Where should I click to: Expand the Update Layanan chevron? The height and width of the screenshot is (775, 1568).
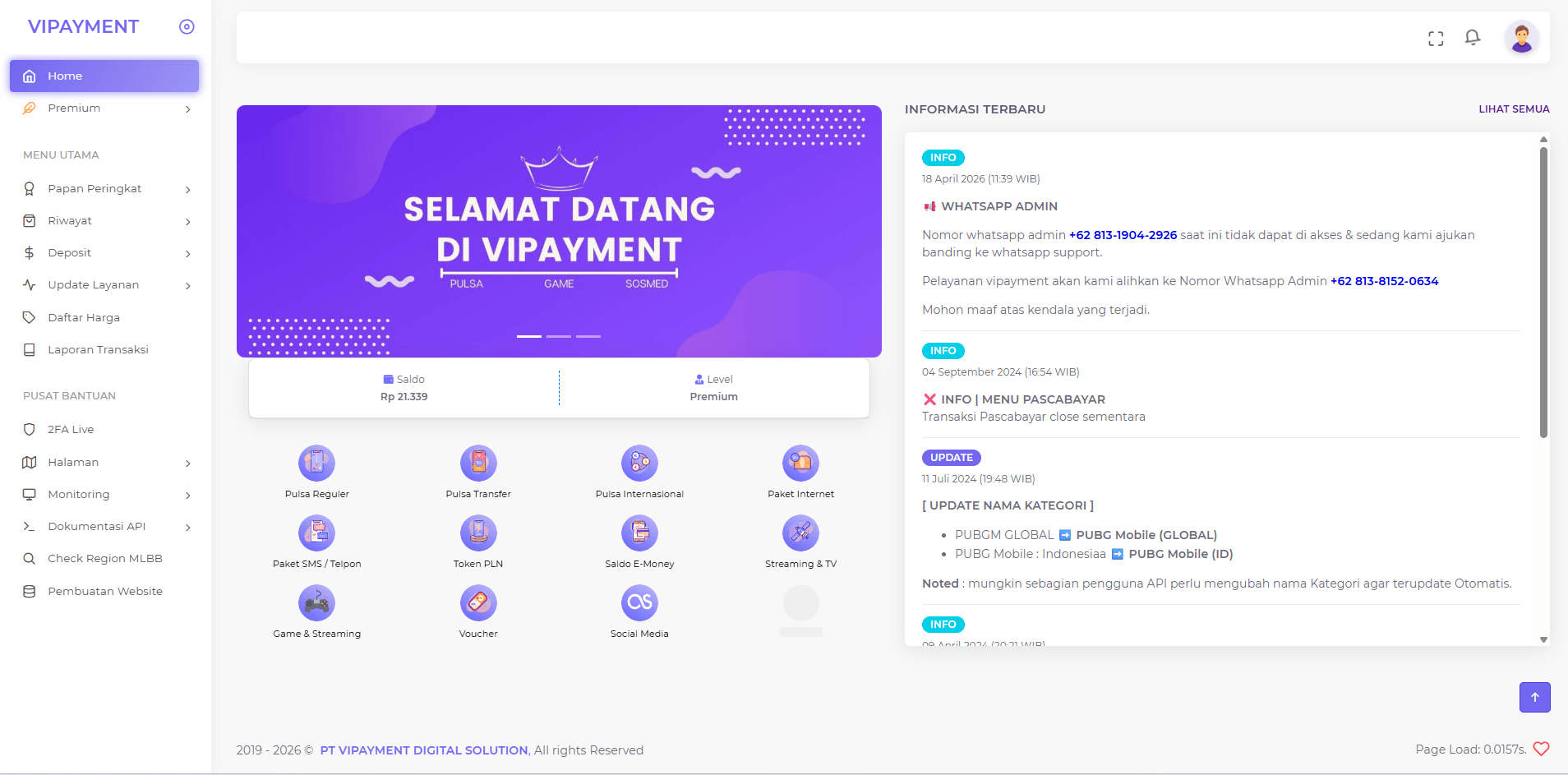188,285
